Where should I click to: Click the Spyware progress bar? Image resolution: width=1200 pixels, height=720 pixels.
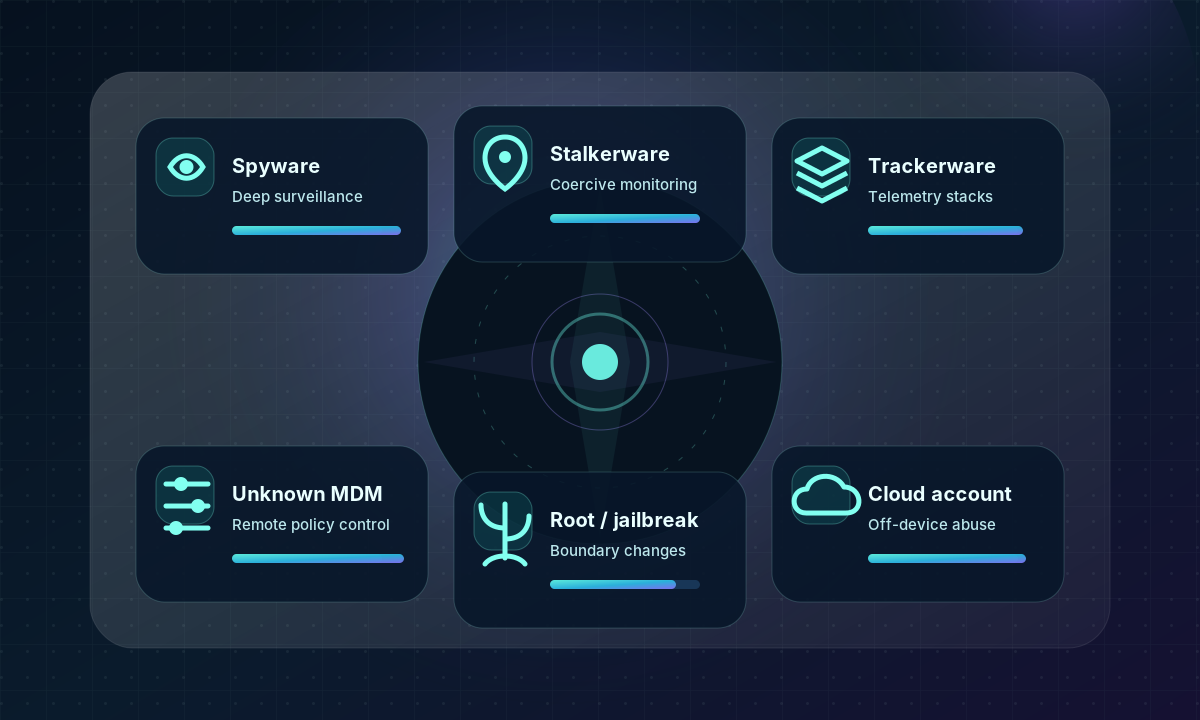316,230
